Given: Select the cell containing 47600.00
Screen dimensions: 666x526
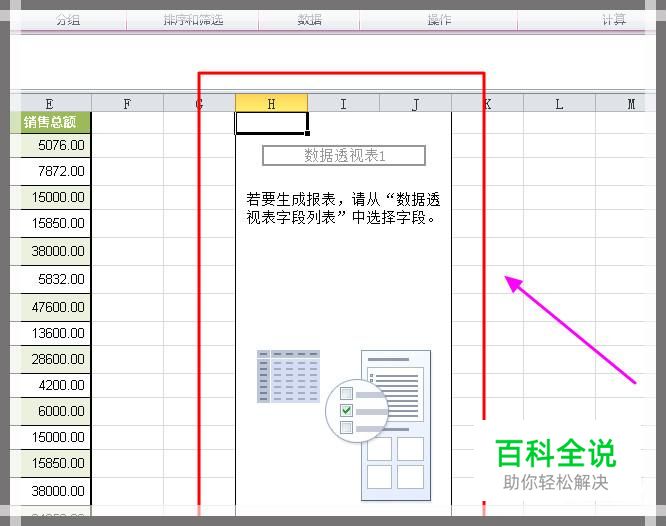Looking at the screenshot, I should click(50, 307).
